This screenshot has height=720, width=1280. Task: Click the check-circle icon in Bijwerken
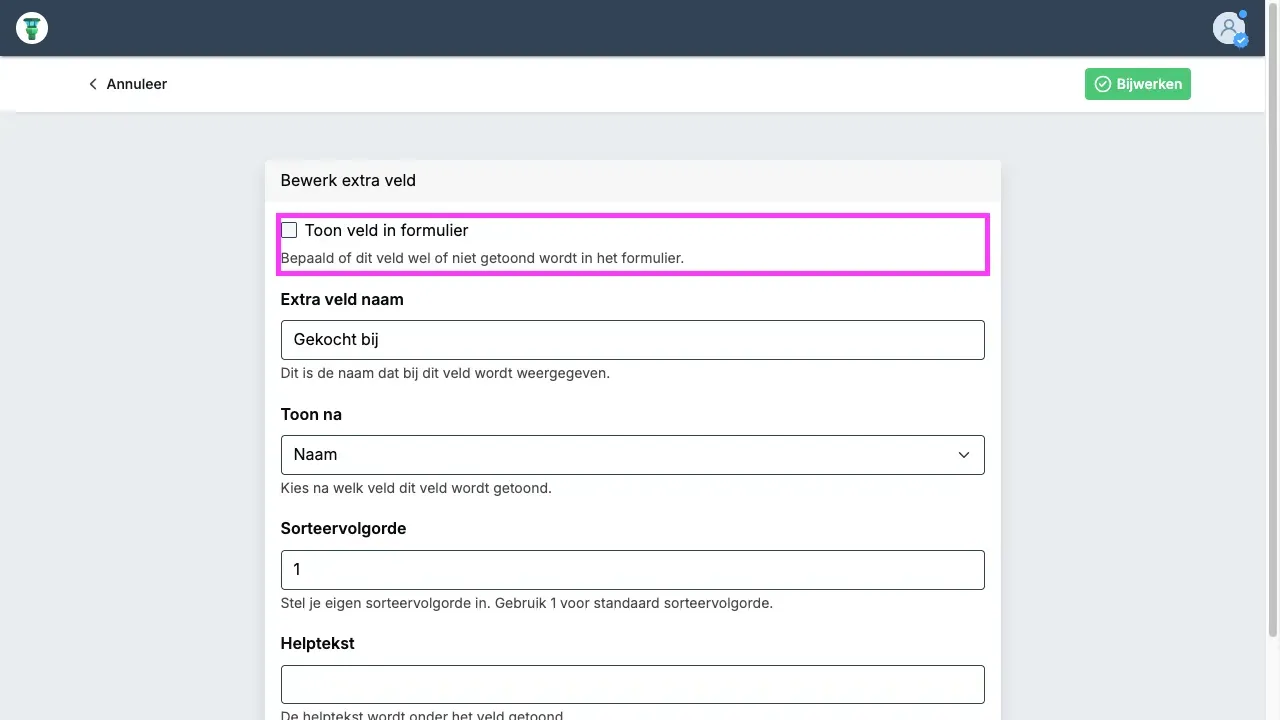[x=1103, y=84]
